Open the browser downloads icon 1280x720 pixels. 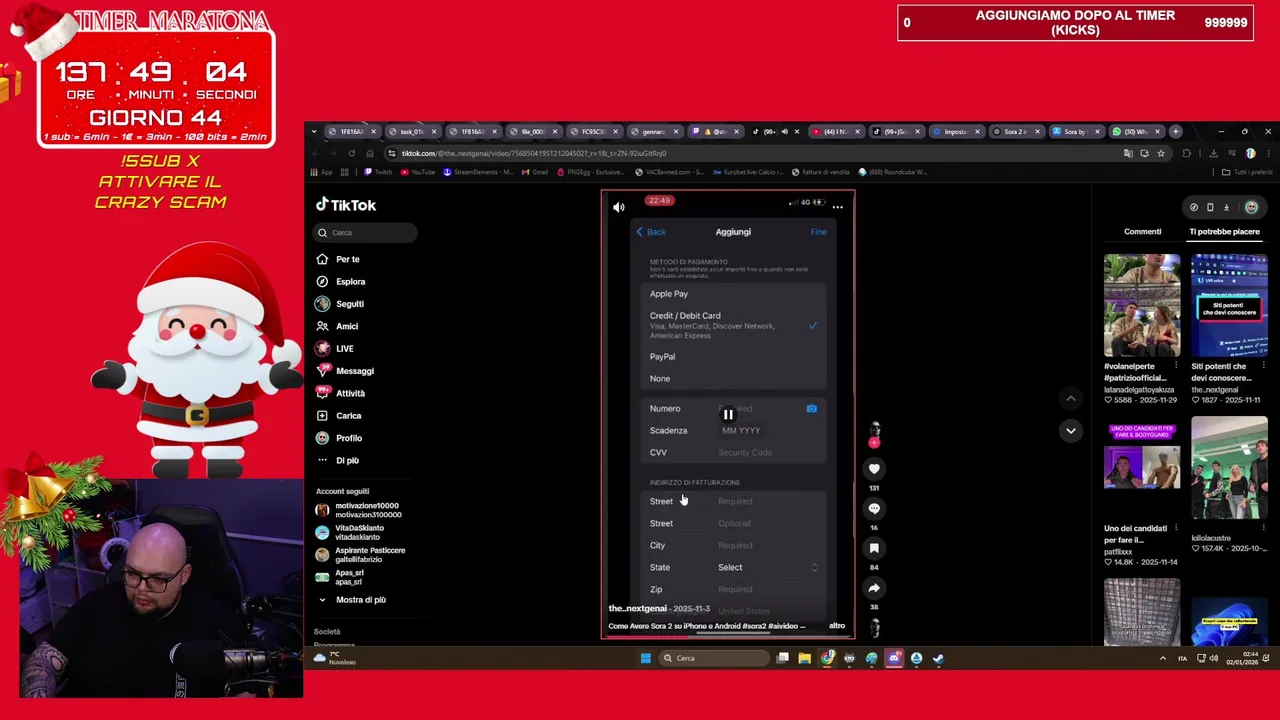(x=1213, y=153)
